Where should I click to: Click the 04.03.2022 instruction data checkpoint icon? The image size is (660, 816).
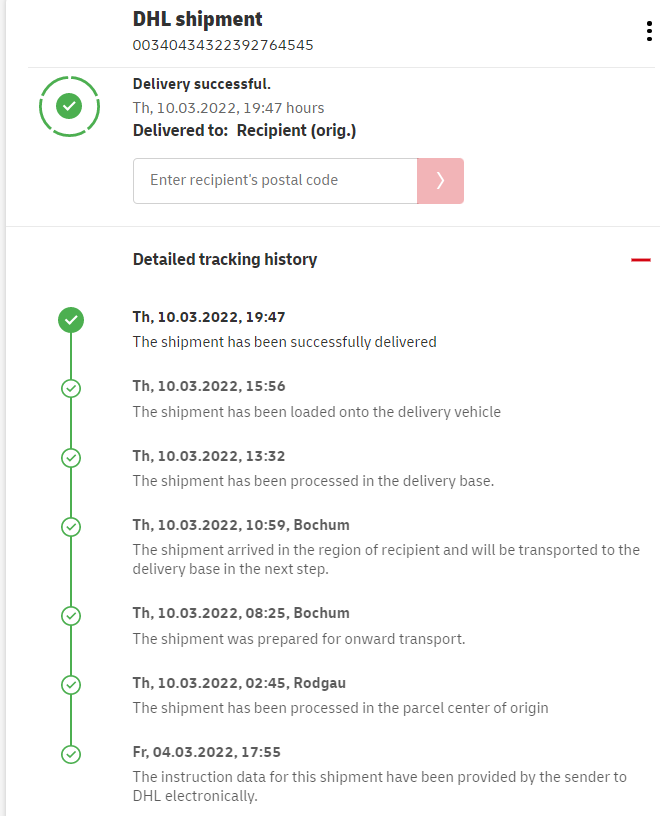pyautogui.click(x=71, y=755)
